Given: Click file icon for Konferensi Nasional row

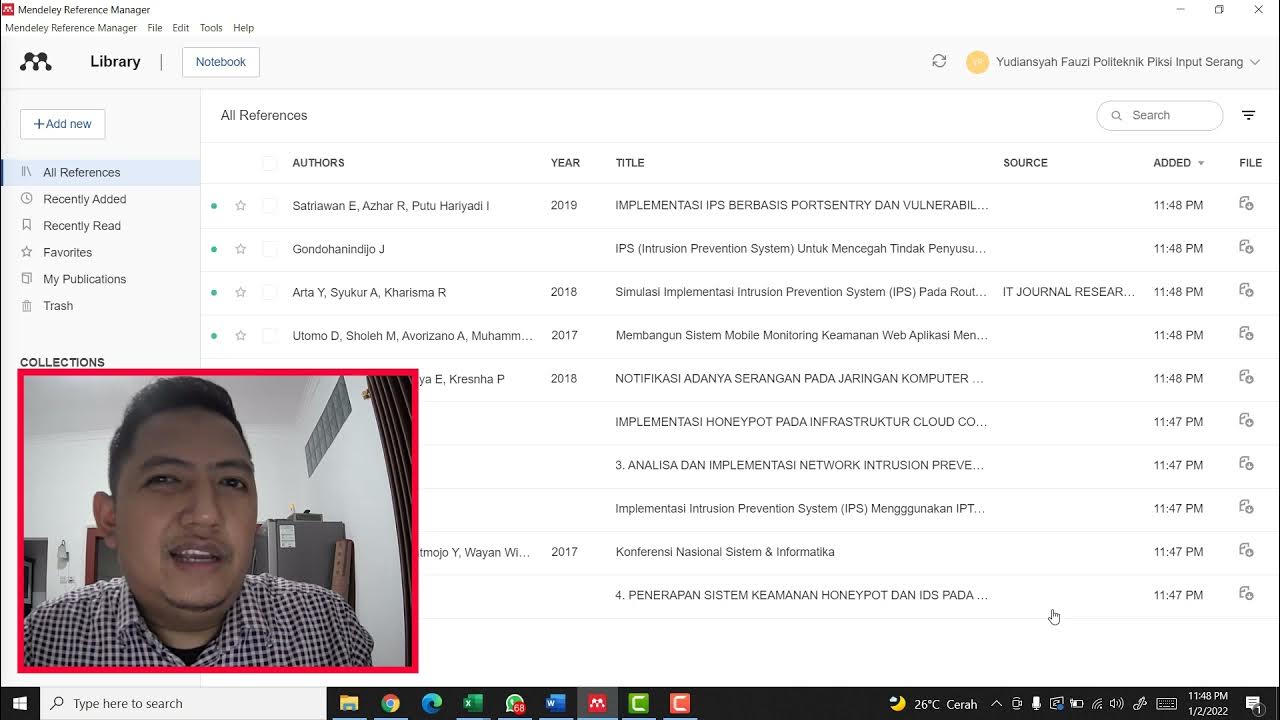Looking at the screenshot, I should tap(1246, 551).
